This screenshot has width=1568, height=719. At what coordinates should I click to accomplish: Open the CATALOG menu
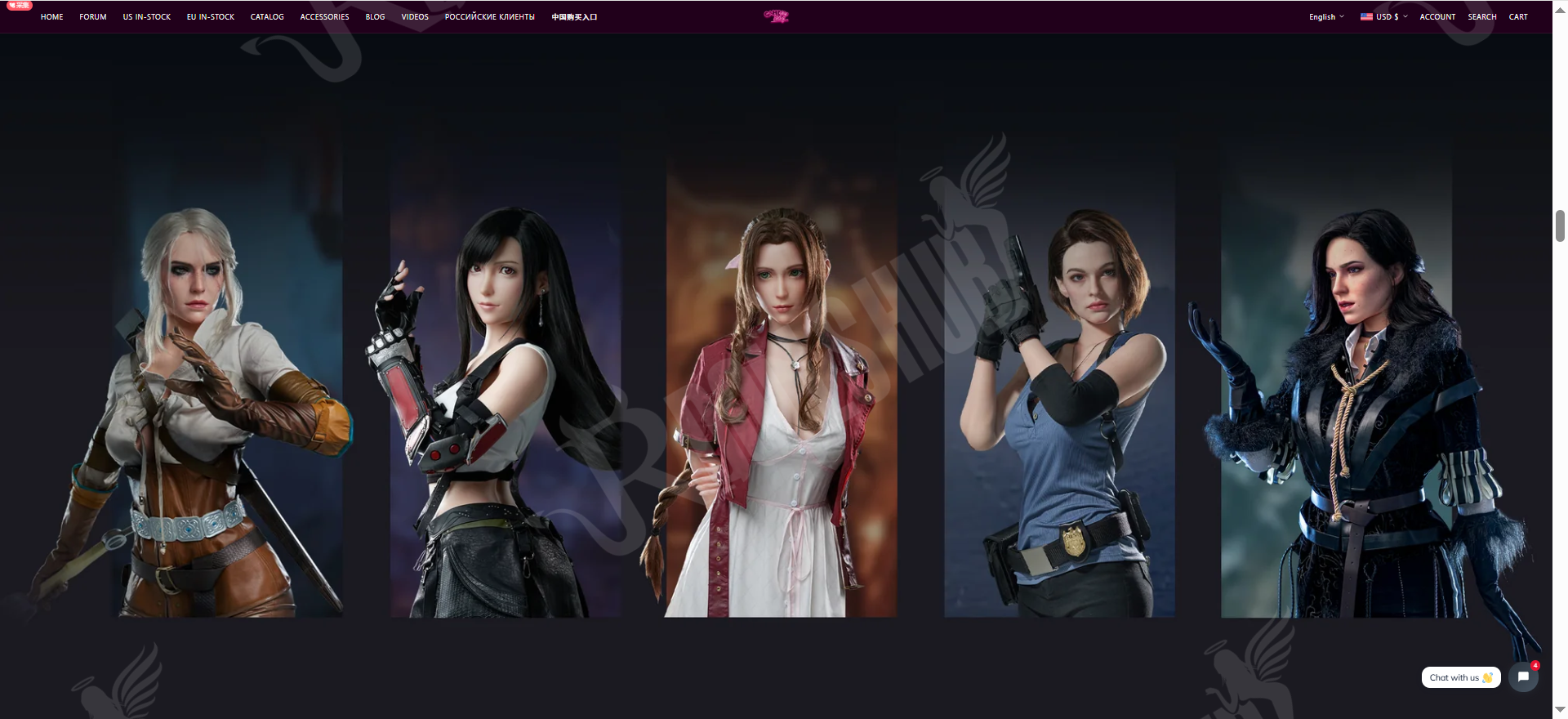coord(267,17)
